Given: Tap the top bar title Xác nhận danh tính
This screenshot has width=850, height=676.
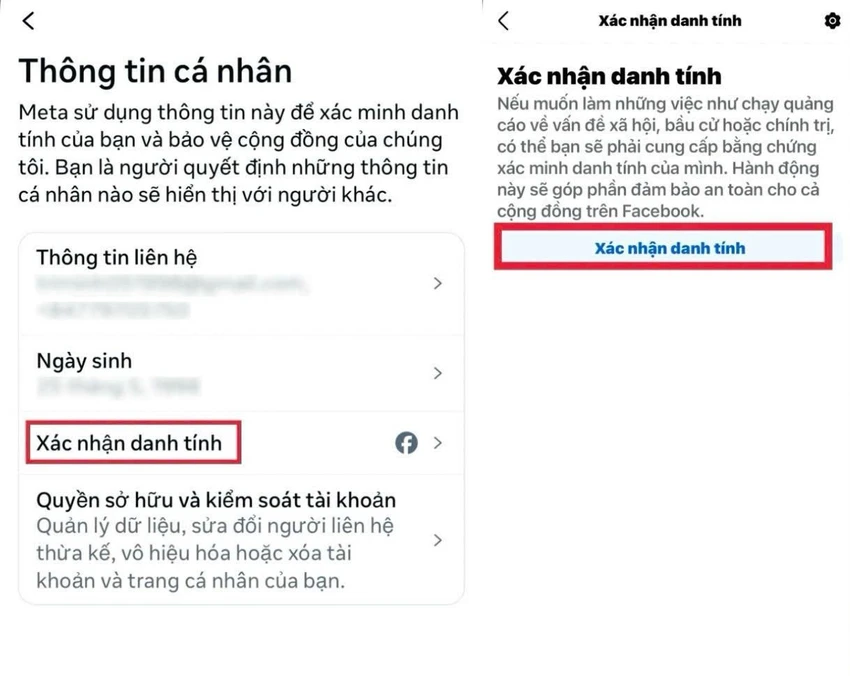Looking at the screenshot, I should tap(670, 21).
